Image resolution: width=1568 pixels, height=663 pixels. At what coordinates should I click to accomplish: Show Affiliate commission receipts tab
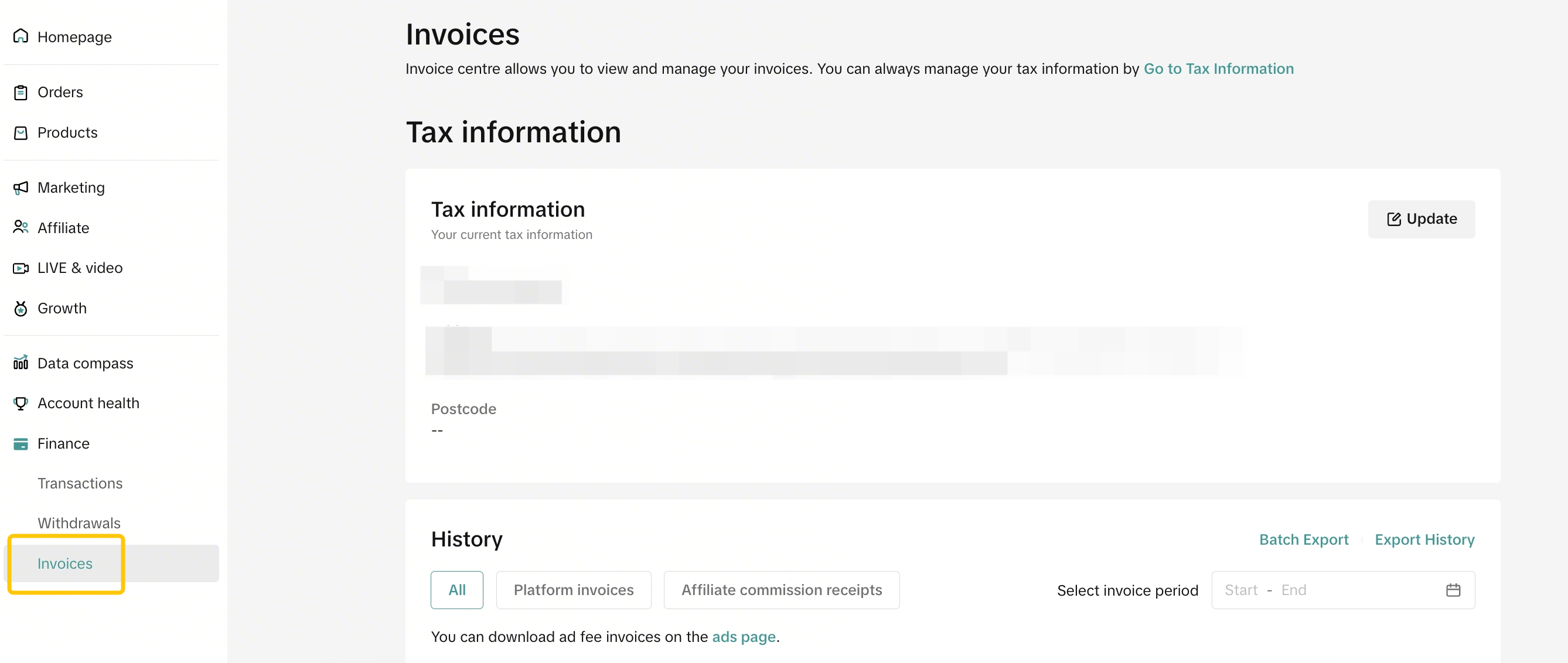click(x=781, y=590)
